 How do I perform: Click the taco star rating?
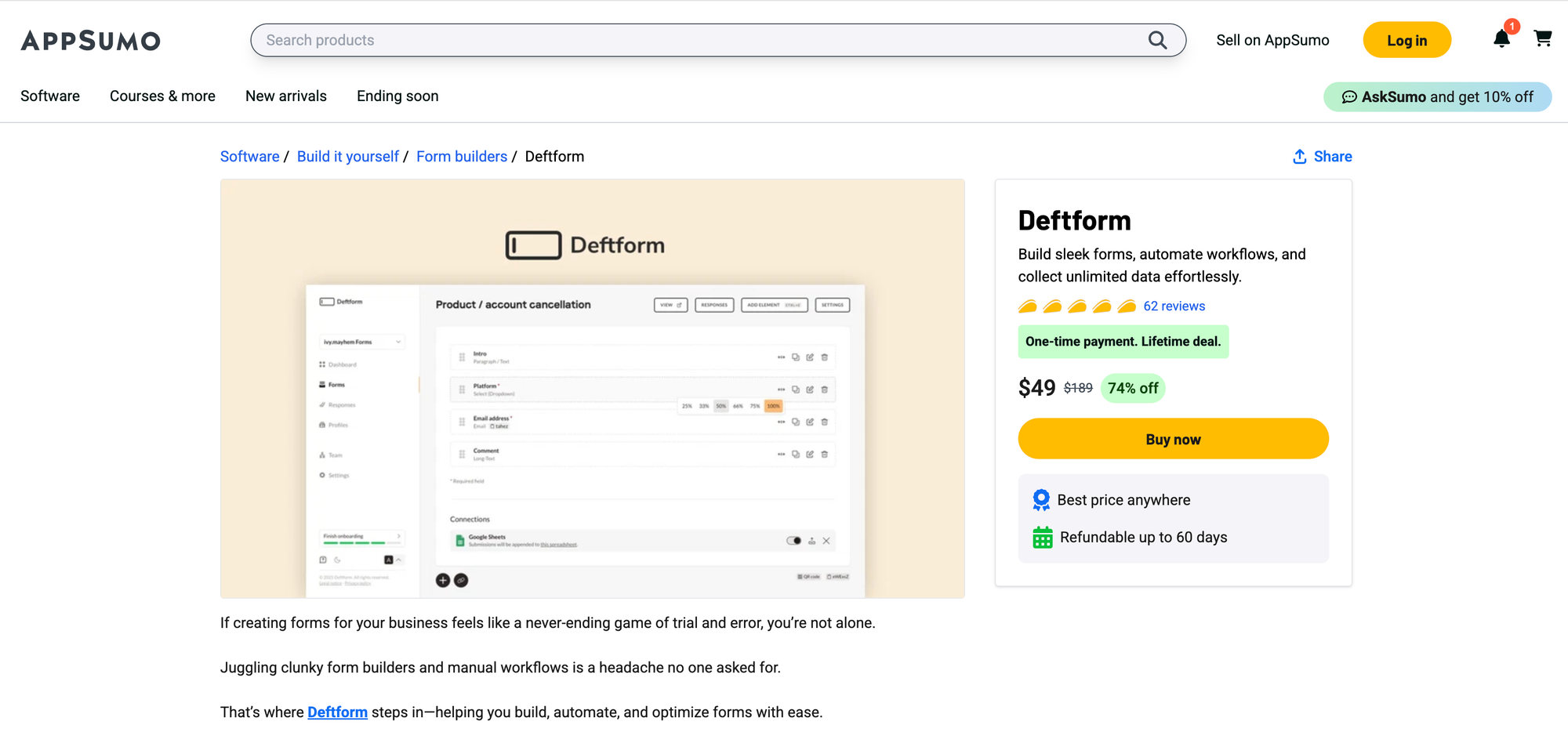pos(1076,306)
